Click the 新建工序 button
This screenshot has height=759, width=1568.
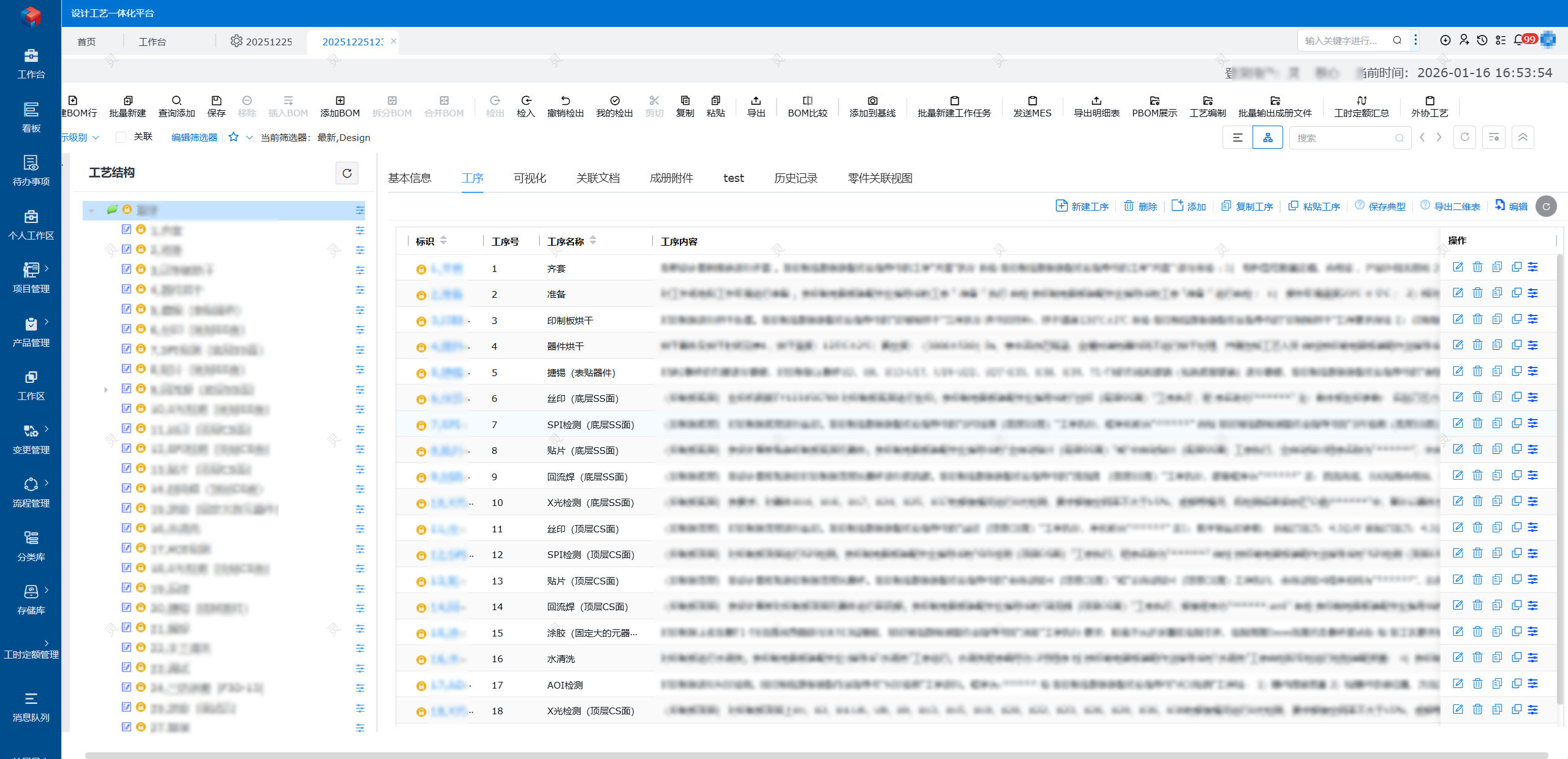[1082, 206]
